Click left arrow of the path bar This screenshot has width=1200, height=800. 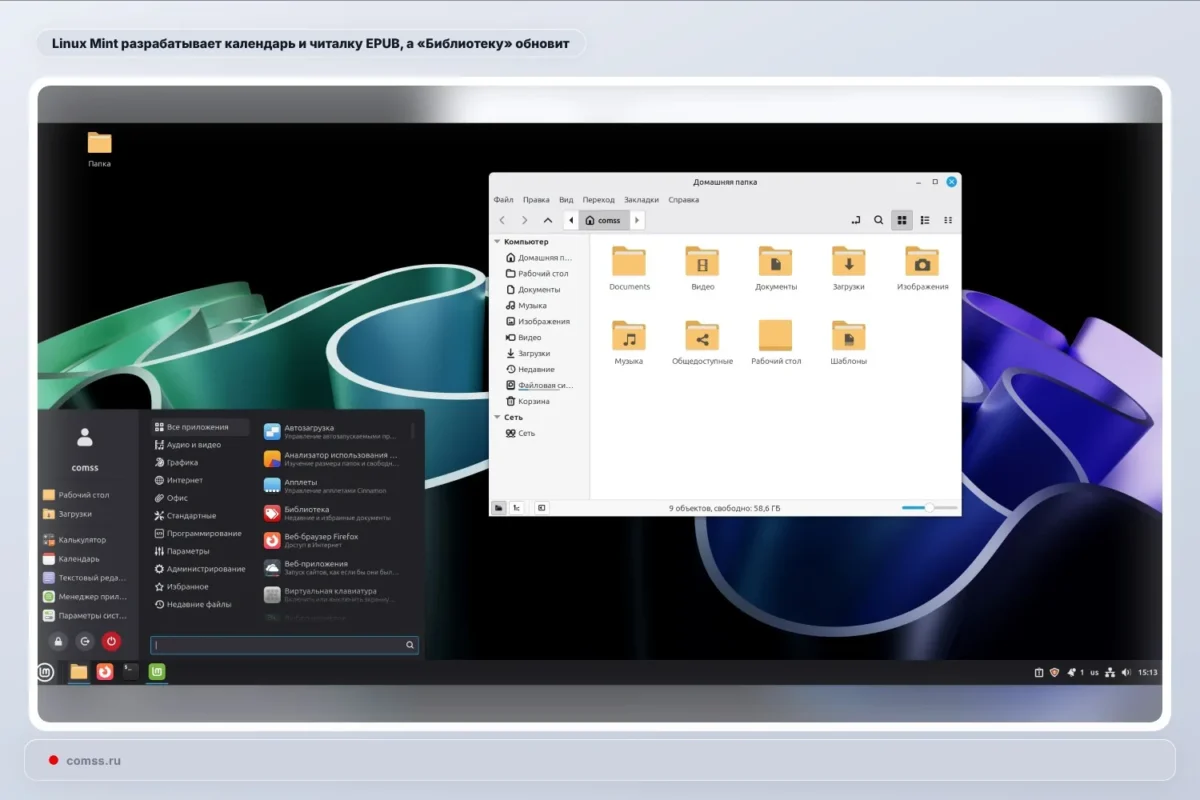tap(571, 220)
